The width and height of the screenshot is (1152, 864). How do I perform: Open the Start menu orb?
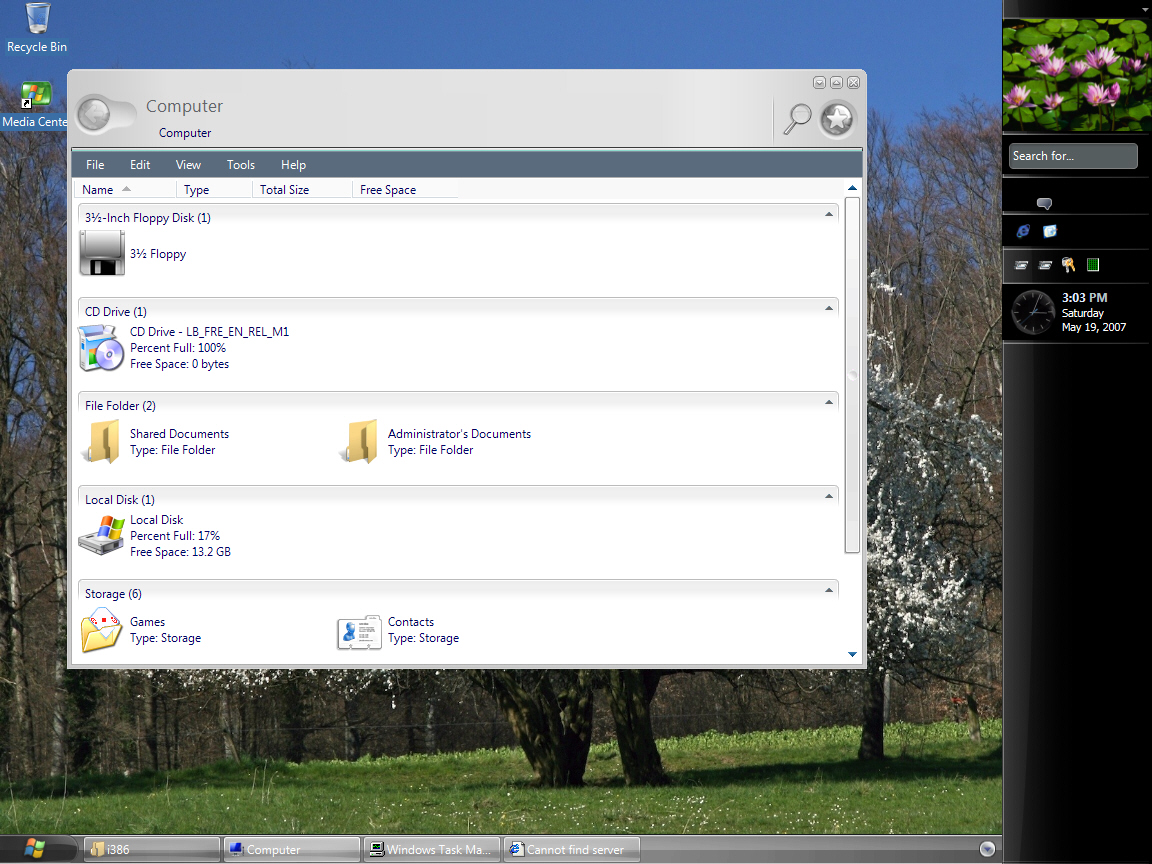point(35,849)
